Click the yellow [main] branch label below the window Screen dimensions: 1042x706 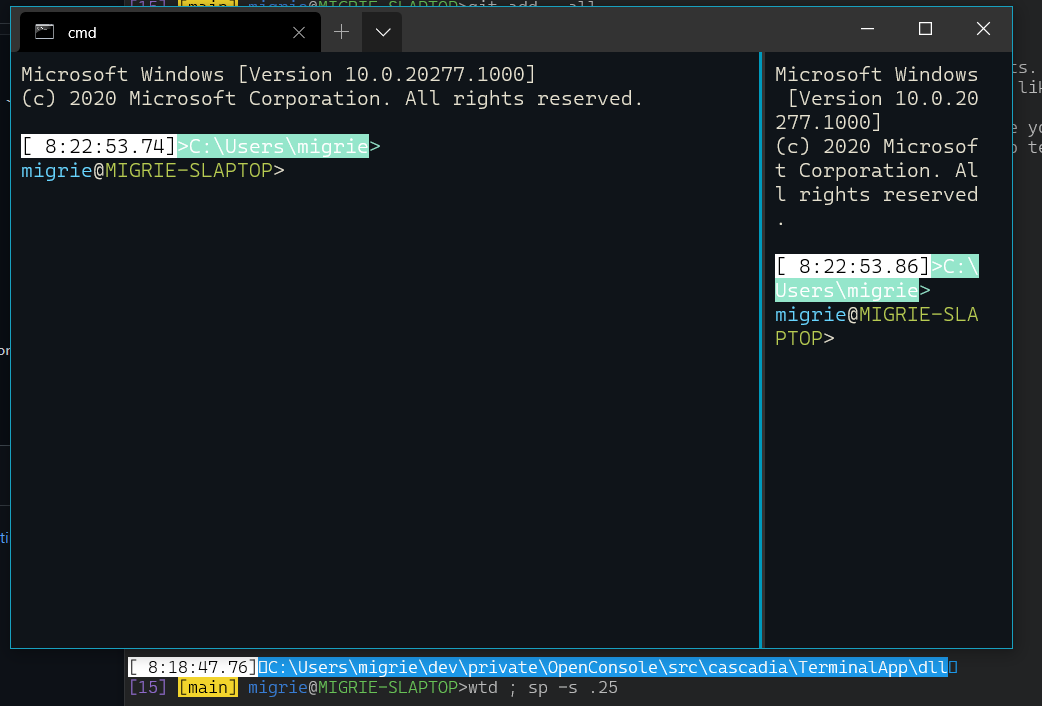click(x=207, y=687)
